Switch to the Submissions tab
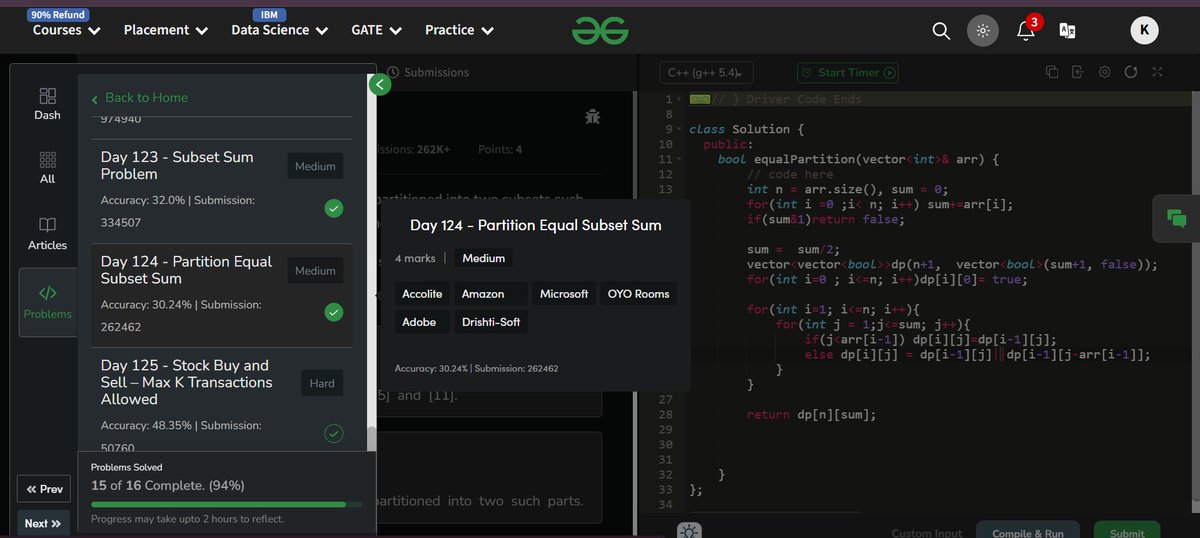The image size is (1200, 538). tap(428, 72)
